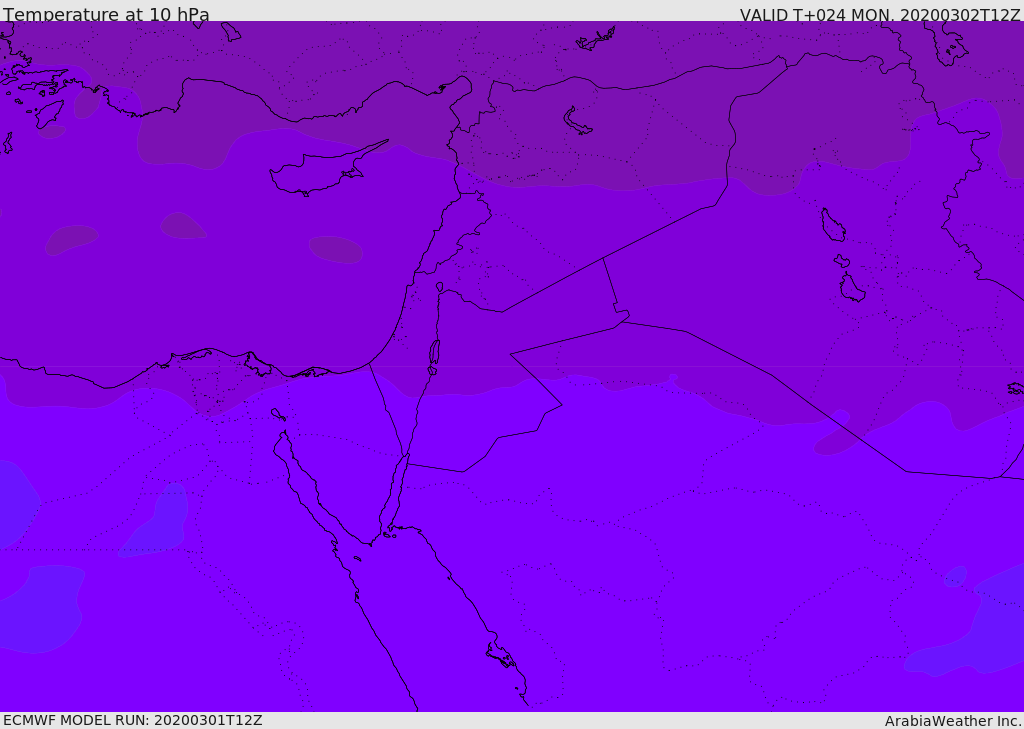This screenshot has height=729, width=1024.
Task: Click the Sea of Galilee outline
Action: [x=440, y=287]
